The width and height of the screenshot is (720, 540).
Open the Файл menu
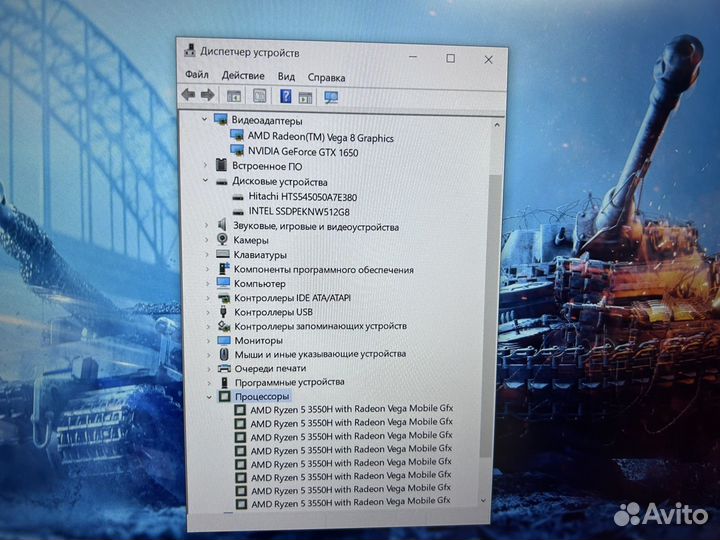197,74
